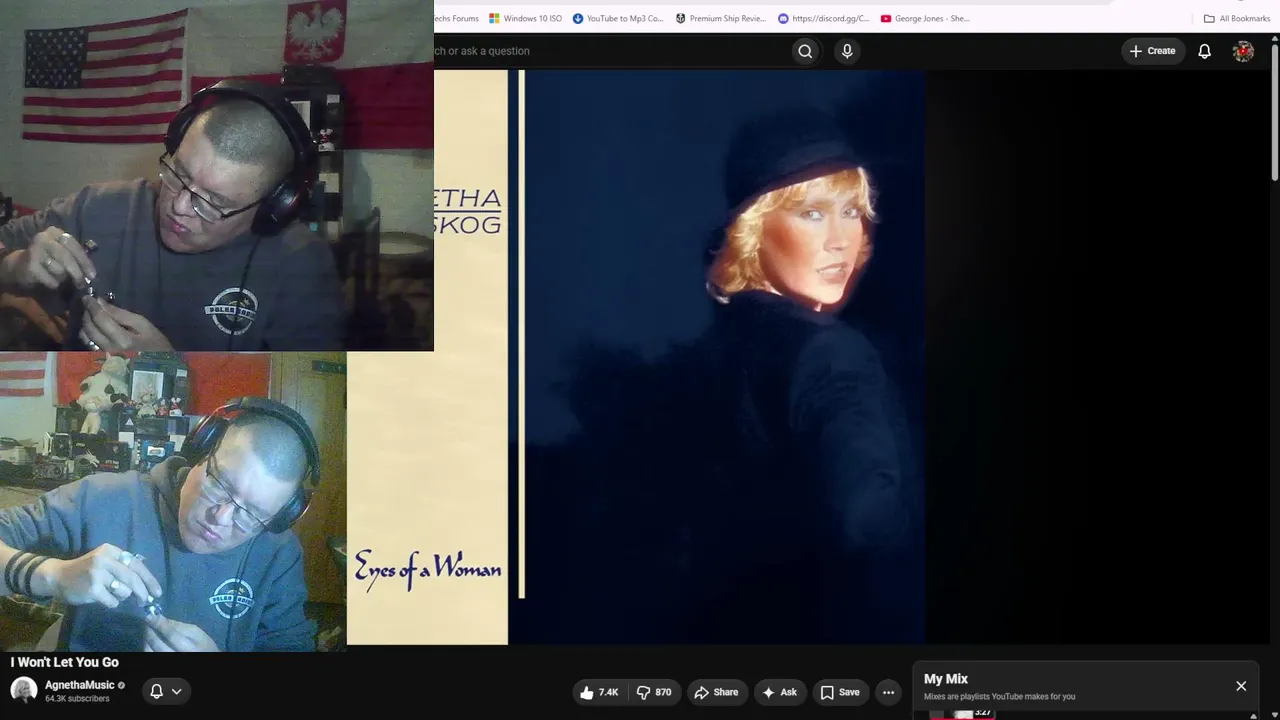Open the account avatar menu
The image size is (1280, 720).
[x=1243, y=51]
